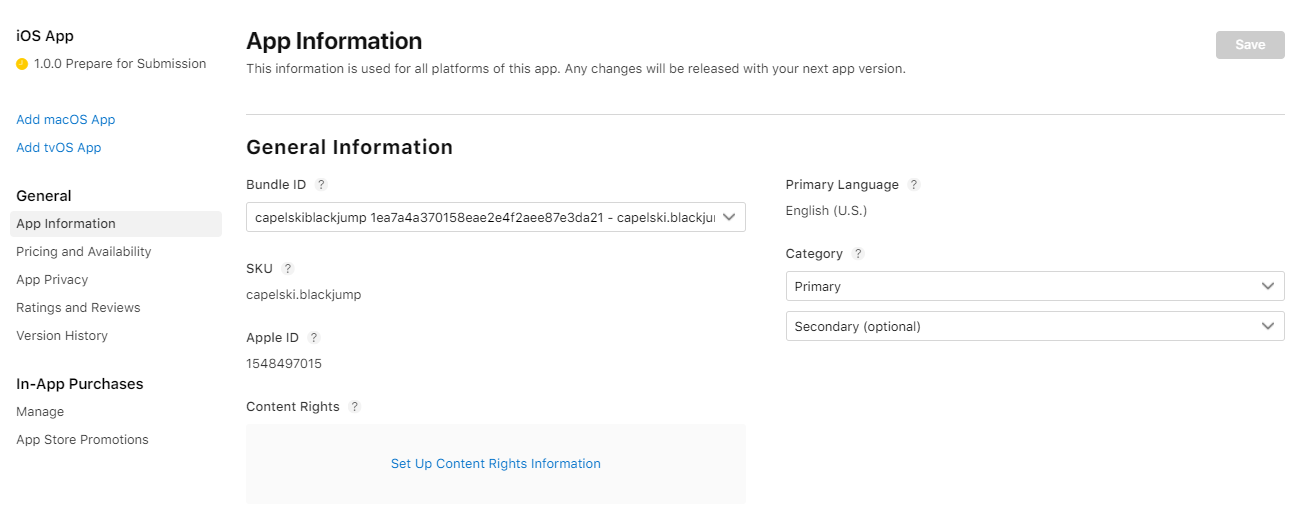The width and height of the screenshot is (1307, 522).
Task: Click the Save button
Action: pos(1250,45)
